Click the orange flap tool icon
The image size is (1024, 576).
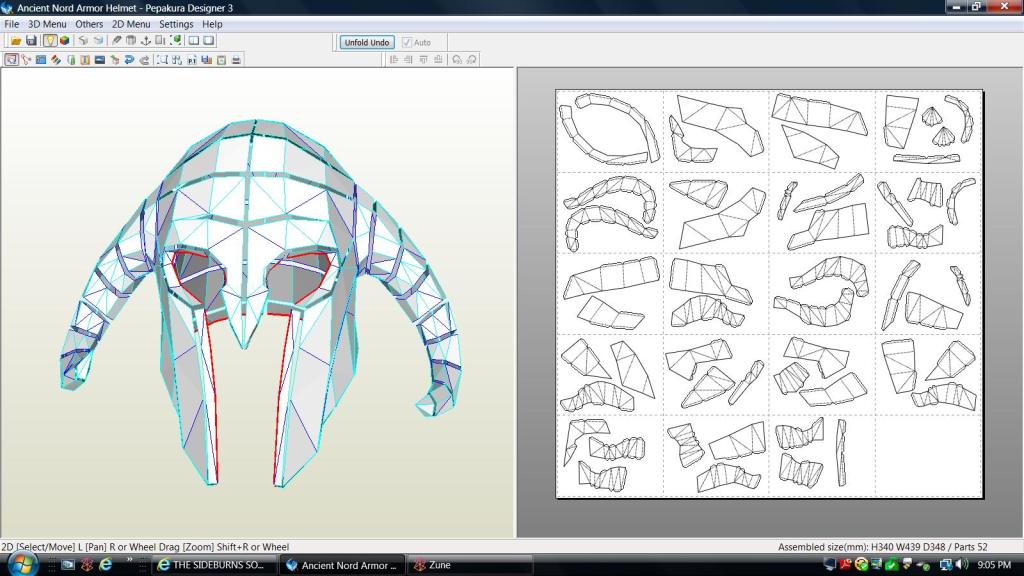click(x=85, y=59)
